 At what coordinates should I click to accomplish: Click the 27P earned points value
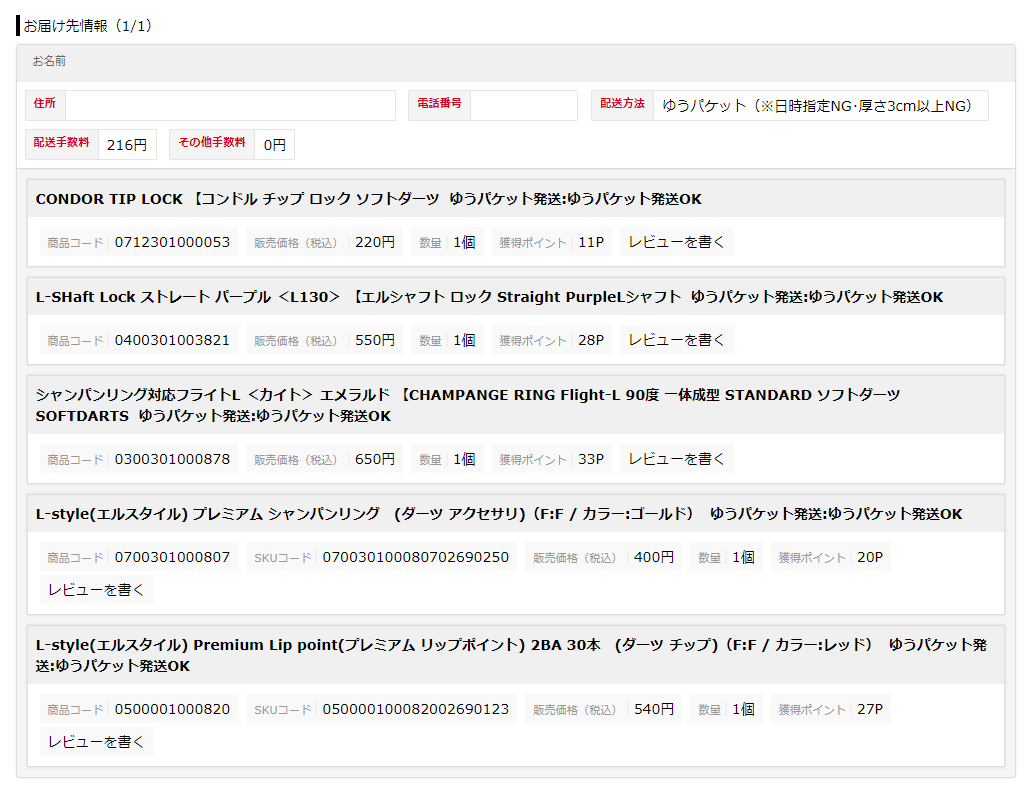[x=870, y=709]
